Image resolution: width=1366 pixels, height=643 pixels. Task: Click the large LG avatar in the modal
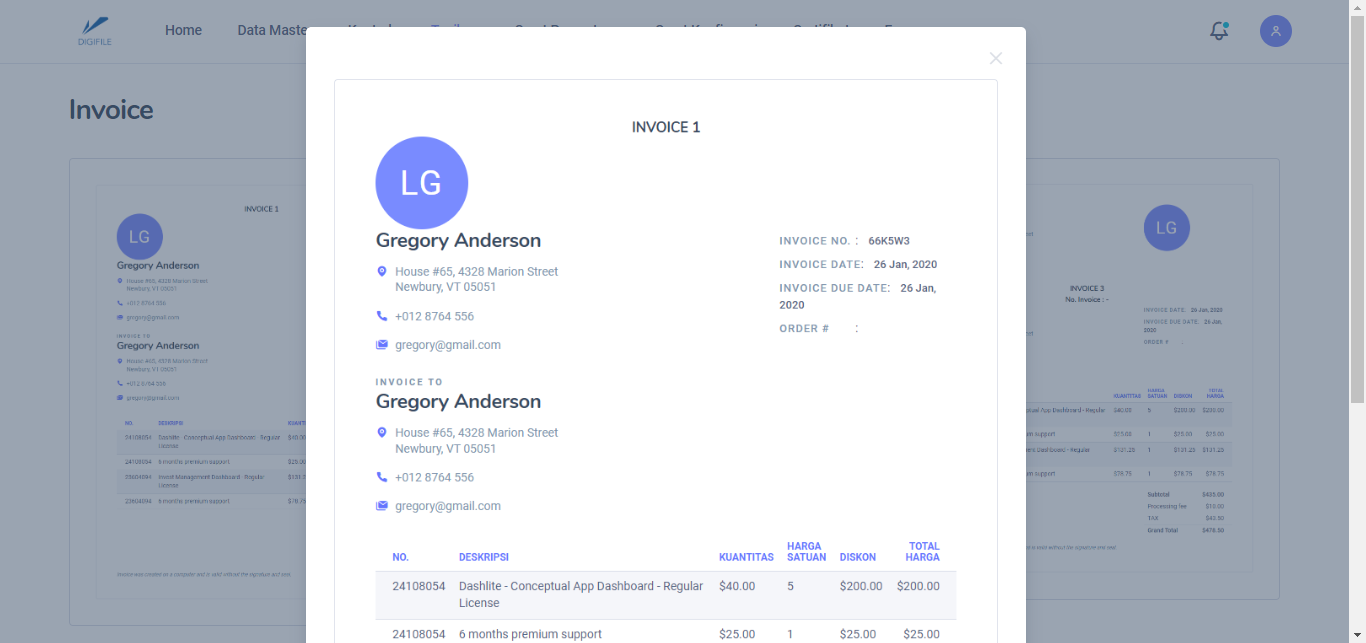[x=421, y=183]
